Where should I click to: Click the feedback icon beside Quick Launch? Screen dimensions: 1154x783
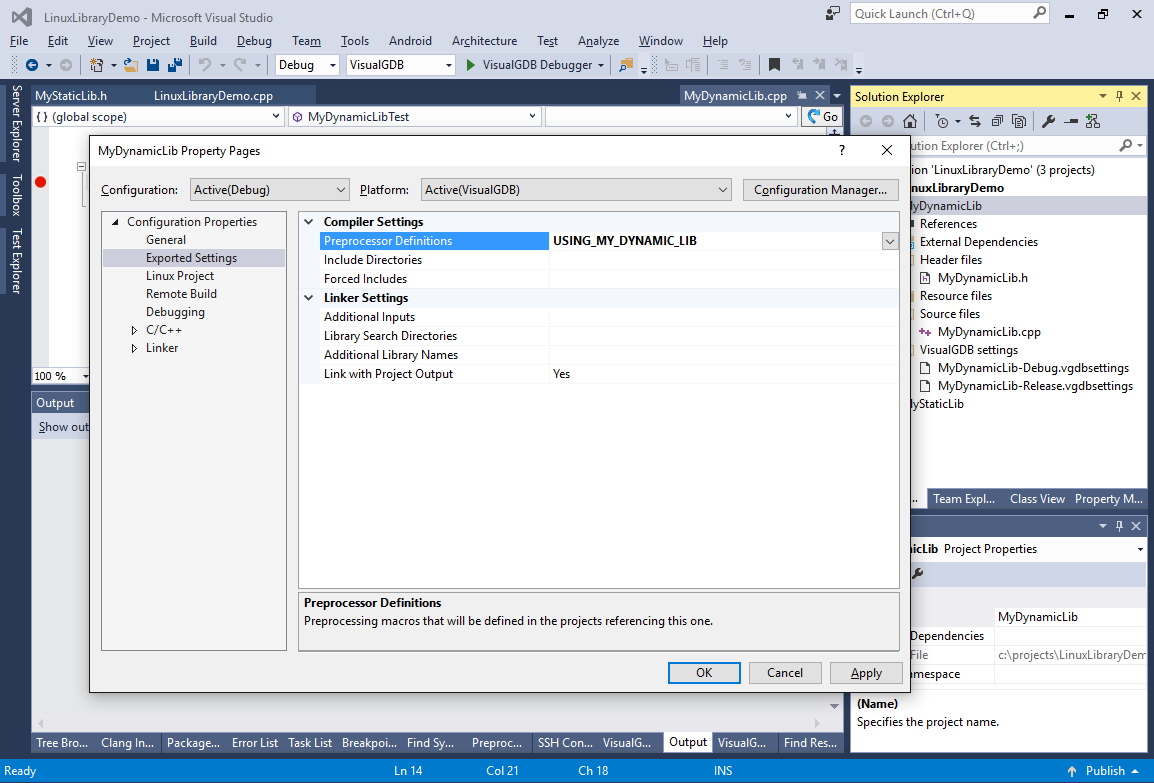tap(832, 13)
